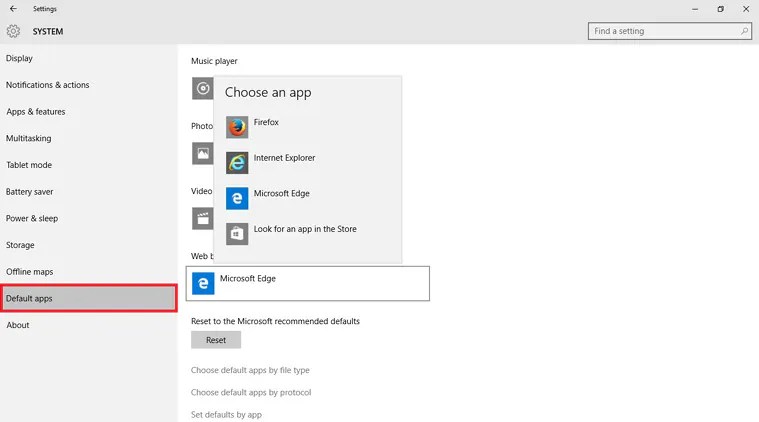Select Internet Explorer label in popup
Image resolution: width=759 pixels, height=422 pixels.
pos(284,158)
